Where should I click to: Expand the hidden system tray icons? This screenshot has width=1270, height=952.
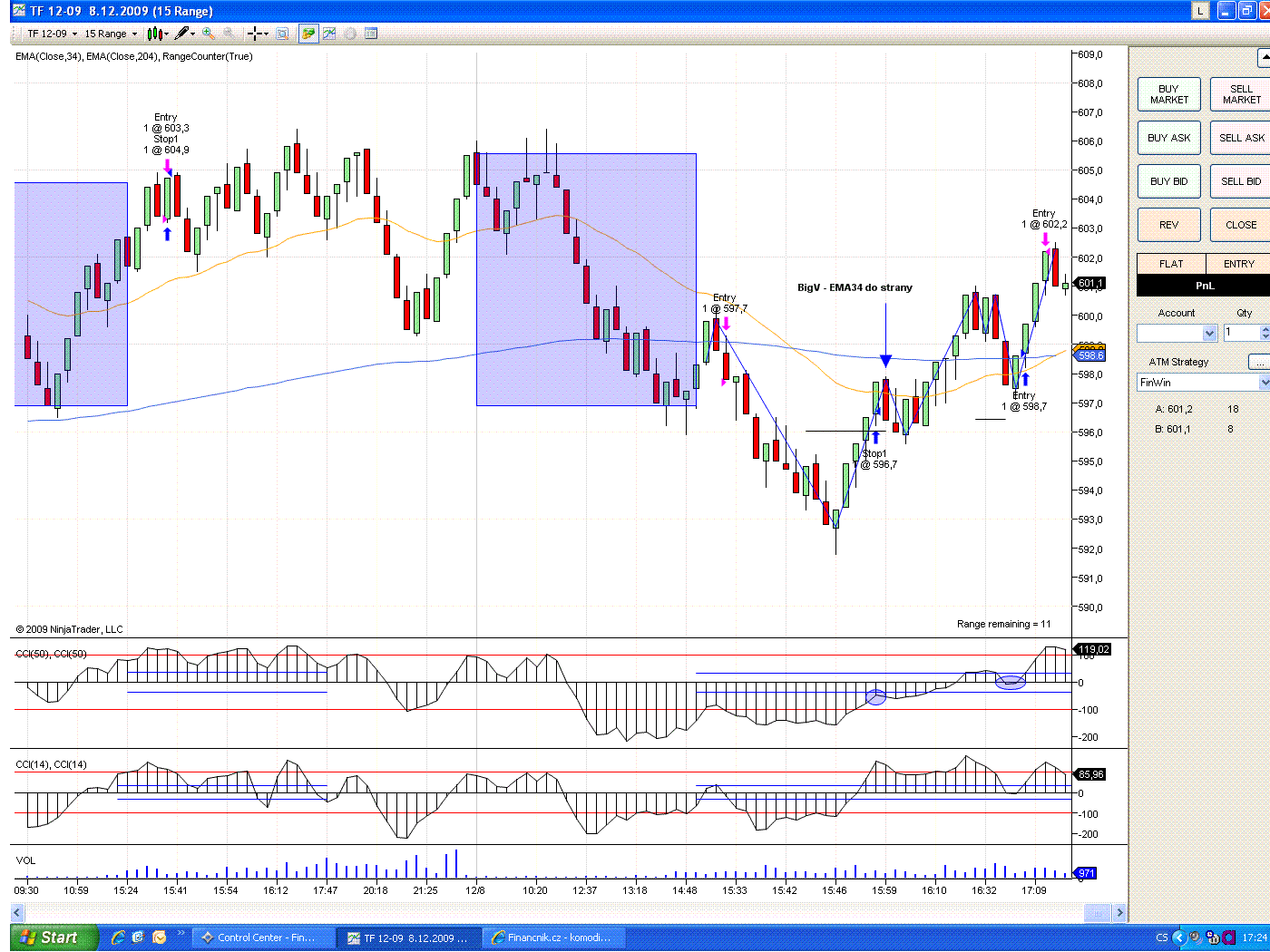click(1179, 937)
